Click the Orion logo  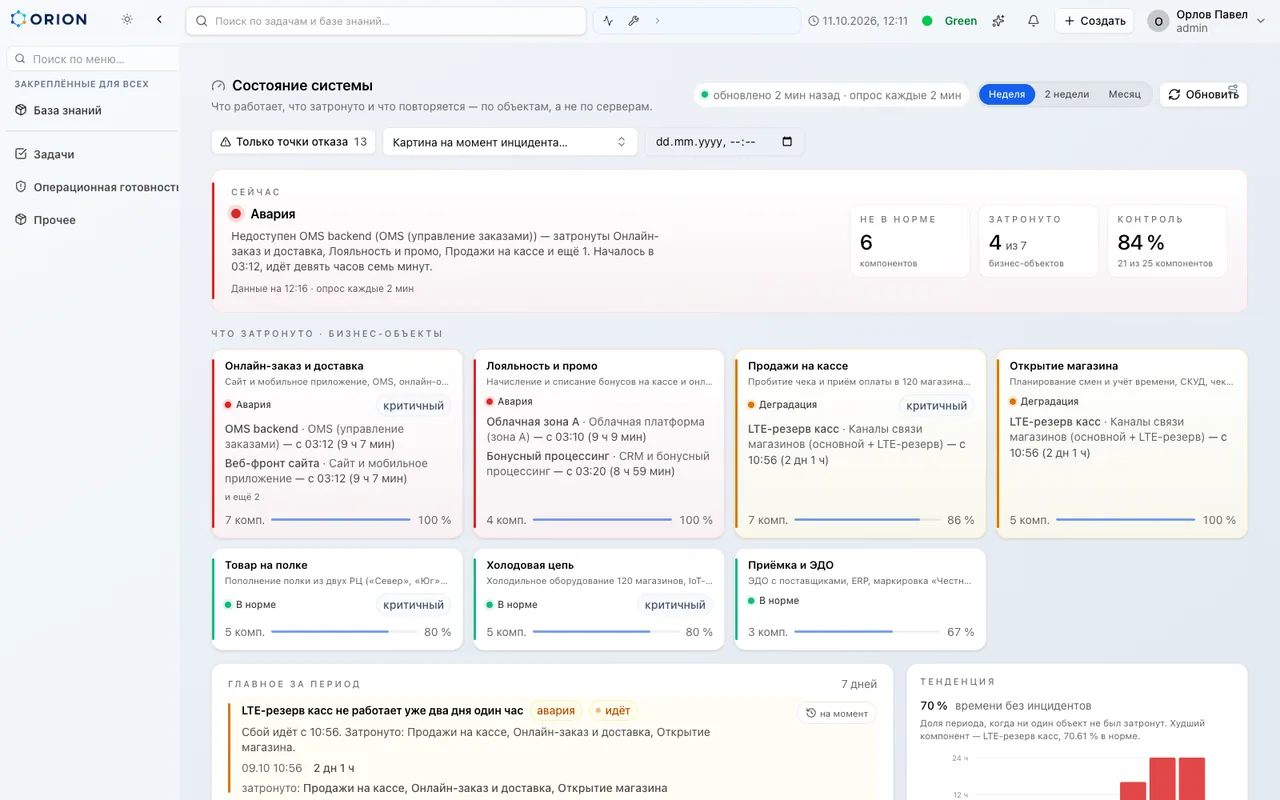pyautogui.click(x=49, y=19)
